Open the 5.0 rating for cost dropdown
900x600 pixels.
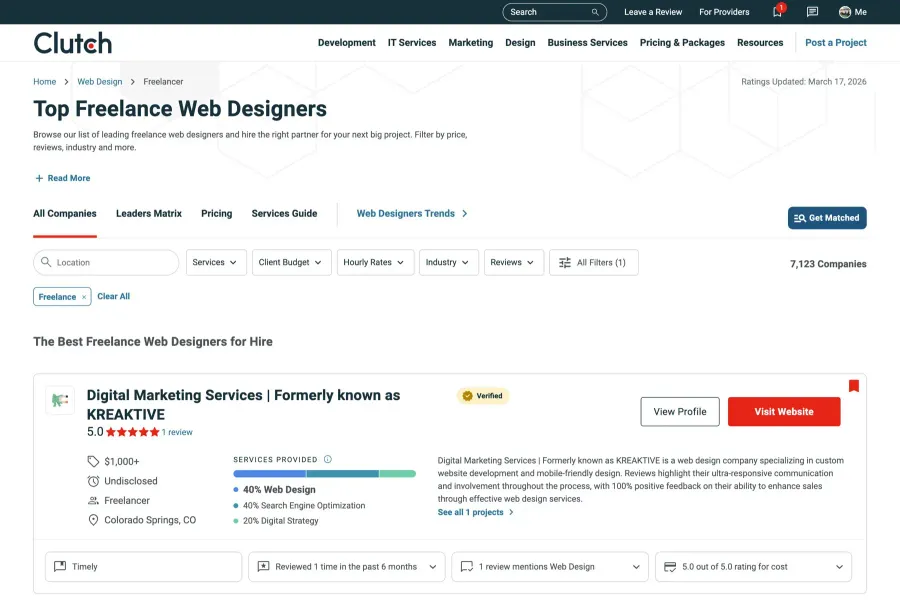(753, 566)
